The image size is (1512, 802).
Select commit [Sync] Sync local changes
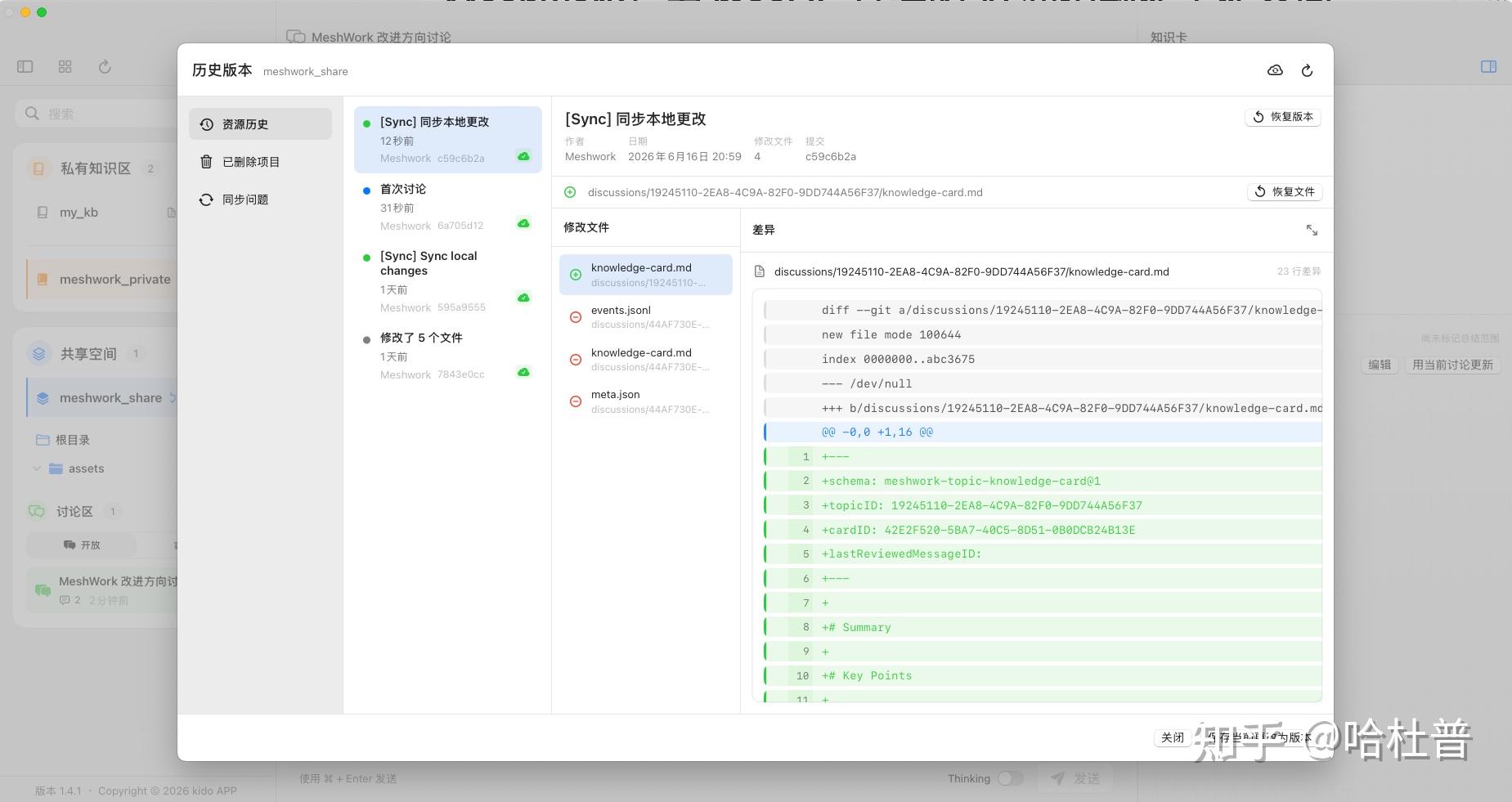[447, 281]
